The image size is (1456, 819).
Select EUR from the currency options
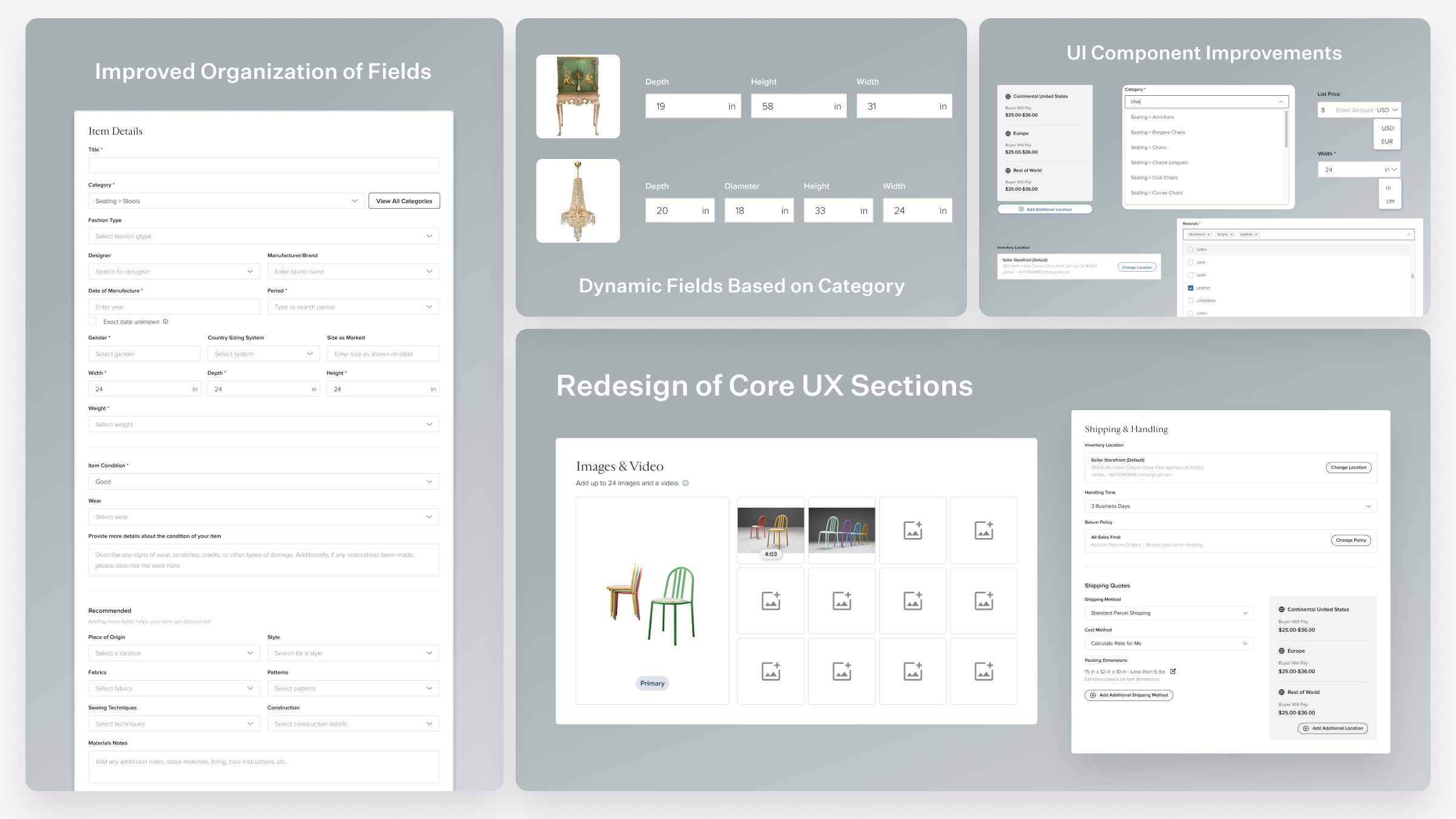point(1387,140)
